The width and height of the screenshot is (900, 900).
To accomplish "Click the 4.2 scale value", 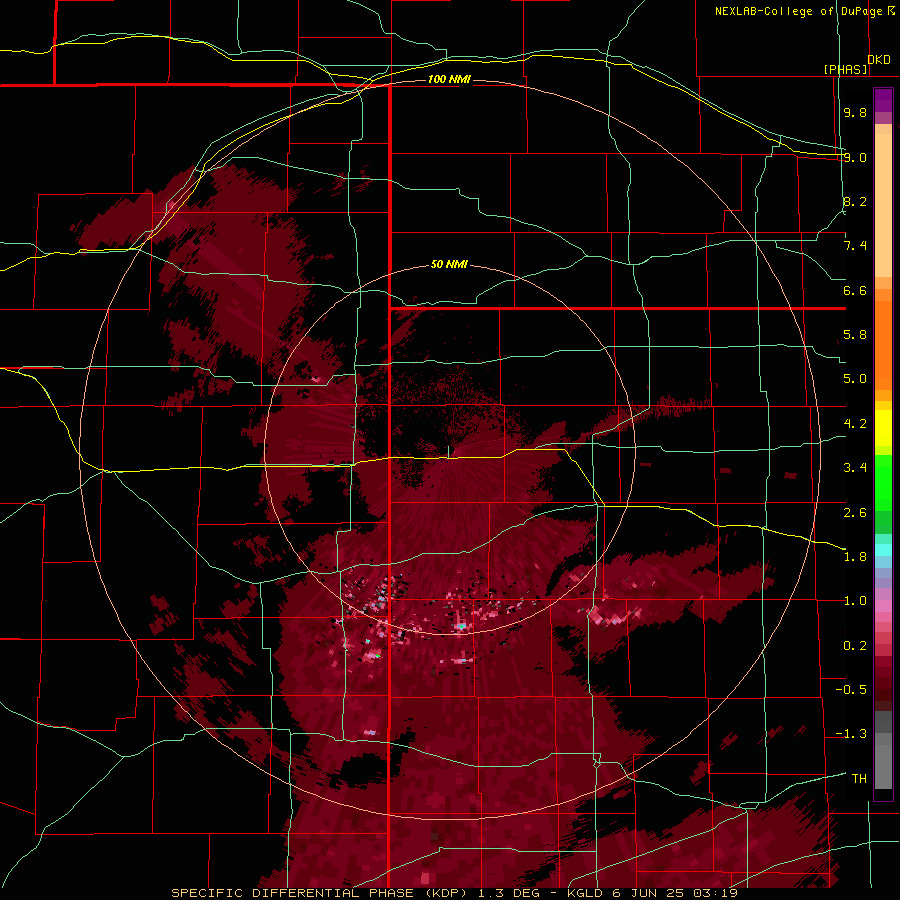I will pyautogui.click(x=855, y=424).
